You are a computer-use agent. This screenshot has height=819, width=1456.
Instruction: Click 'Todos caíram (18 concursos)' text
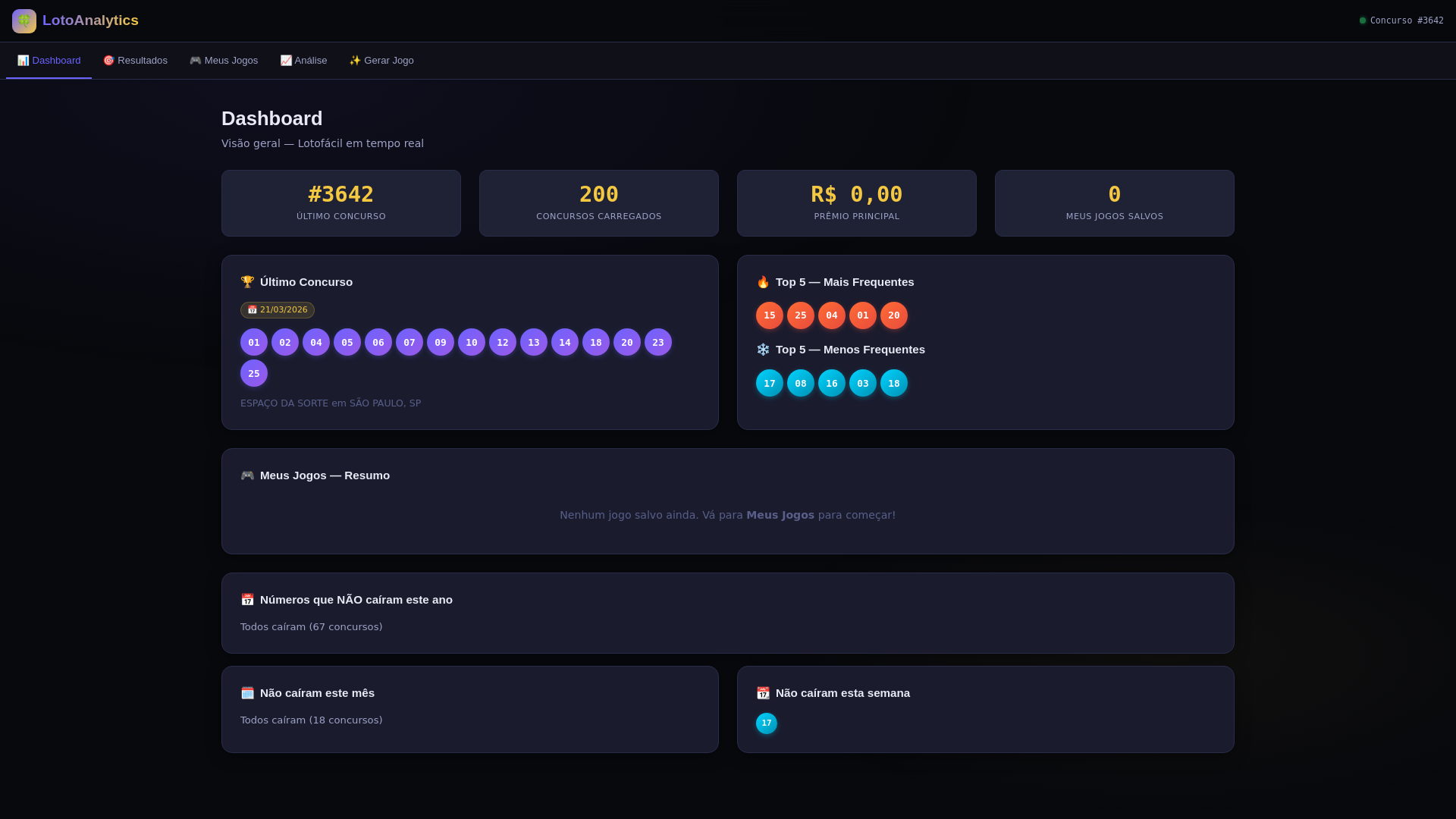(312, 720)
